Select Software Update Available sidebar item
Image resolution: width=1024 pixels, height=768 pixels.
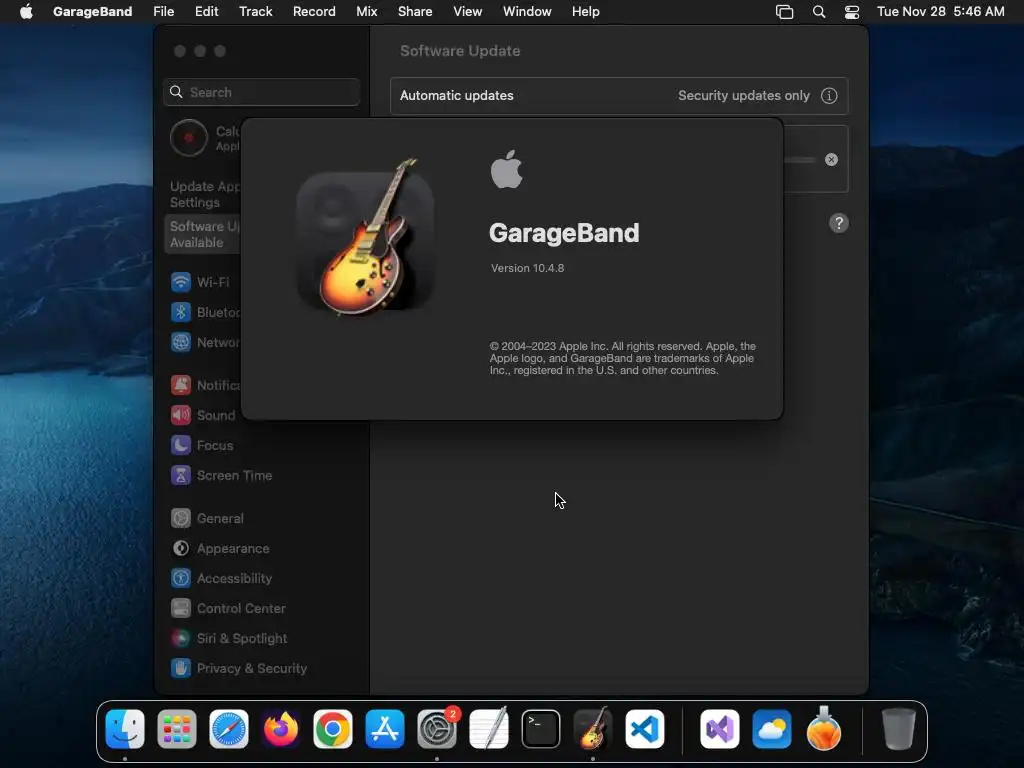click(x=202, y=234)
